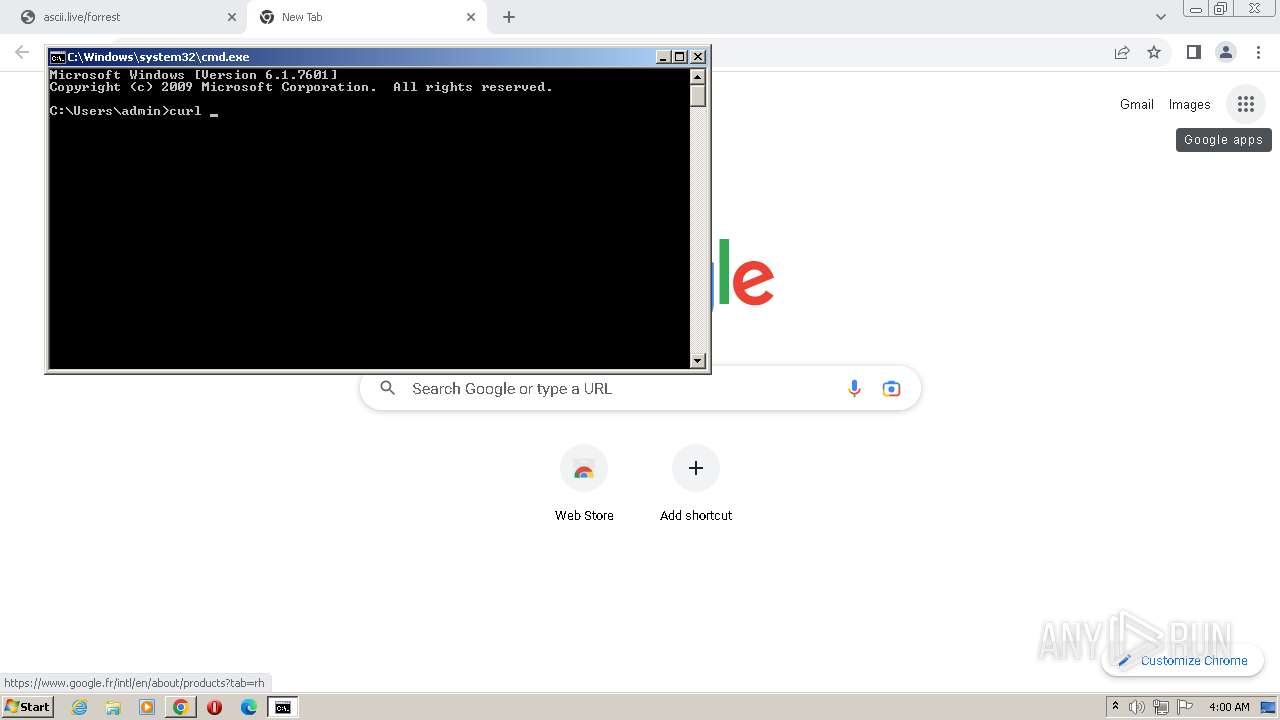Screen dimensions: 1280x720
Task: Search by image with the camera icon
Action: coord(891,389)
